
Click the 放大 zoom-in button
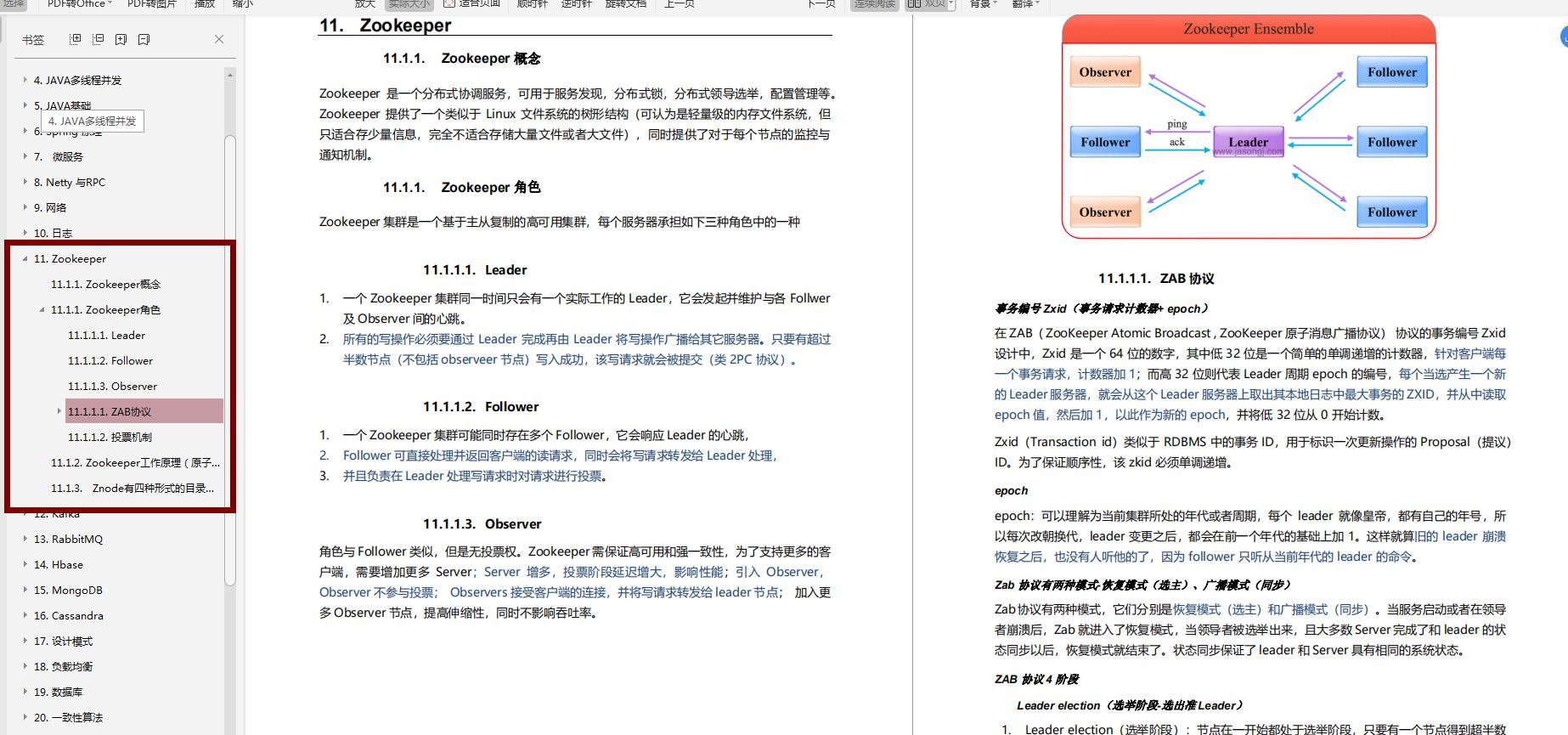click(365, 3)
